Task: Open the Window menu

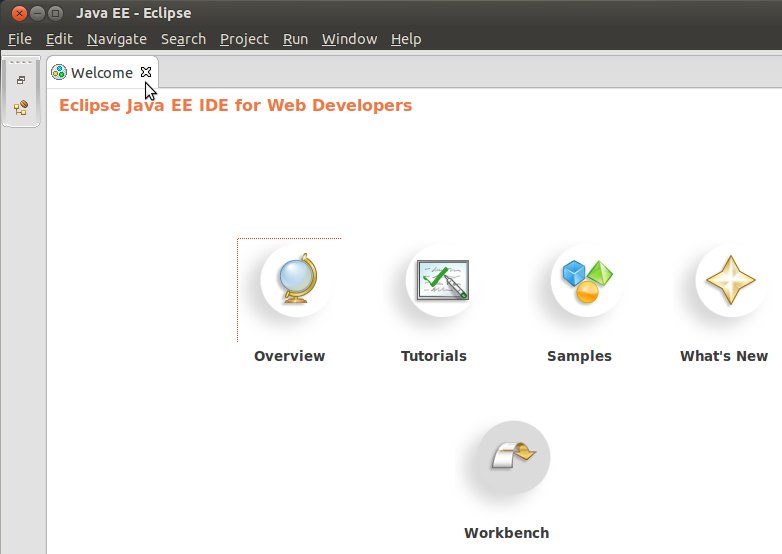Action: pos(349,39)
